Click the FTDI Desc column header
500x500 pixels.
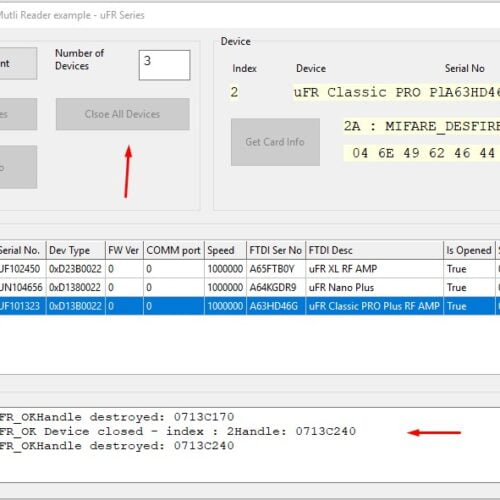[375, 250]
